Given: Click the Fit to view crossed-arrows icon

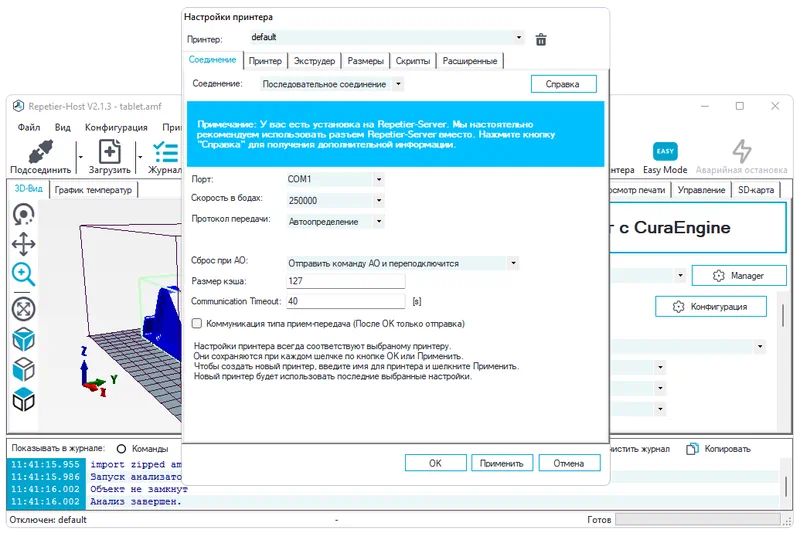Looking at the screenshot, I should point(23,309).
